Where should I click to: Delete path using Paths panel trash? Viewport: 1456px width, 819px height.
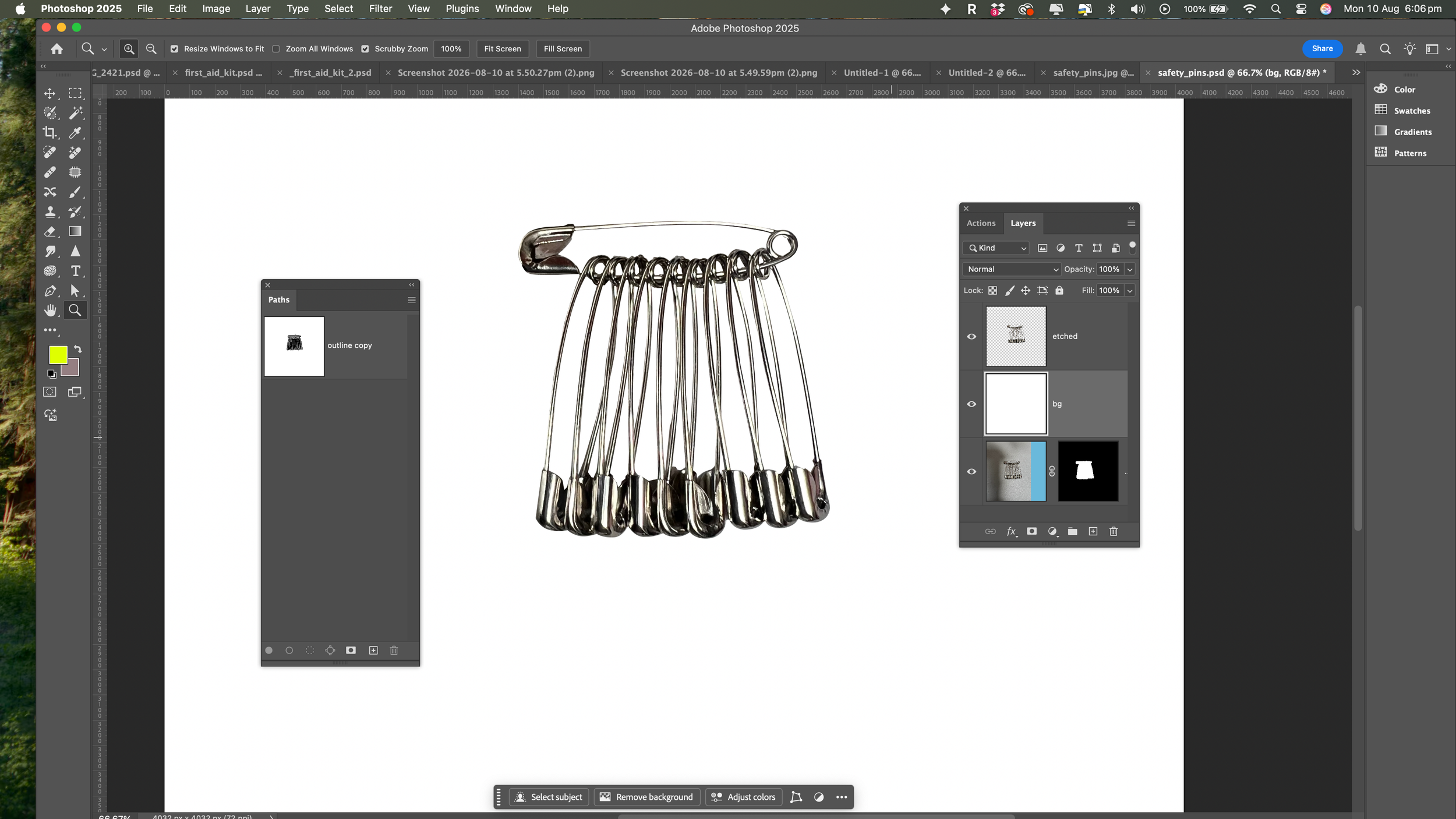coord(394,651)
